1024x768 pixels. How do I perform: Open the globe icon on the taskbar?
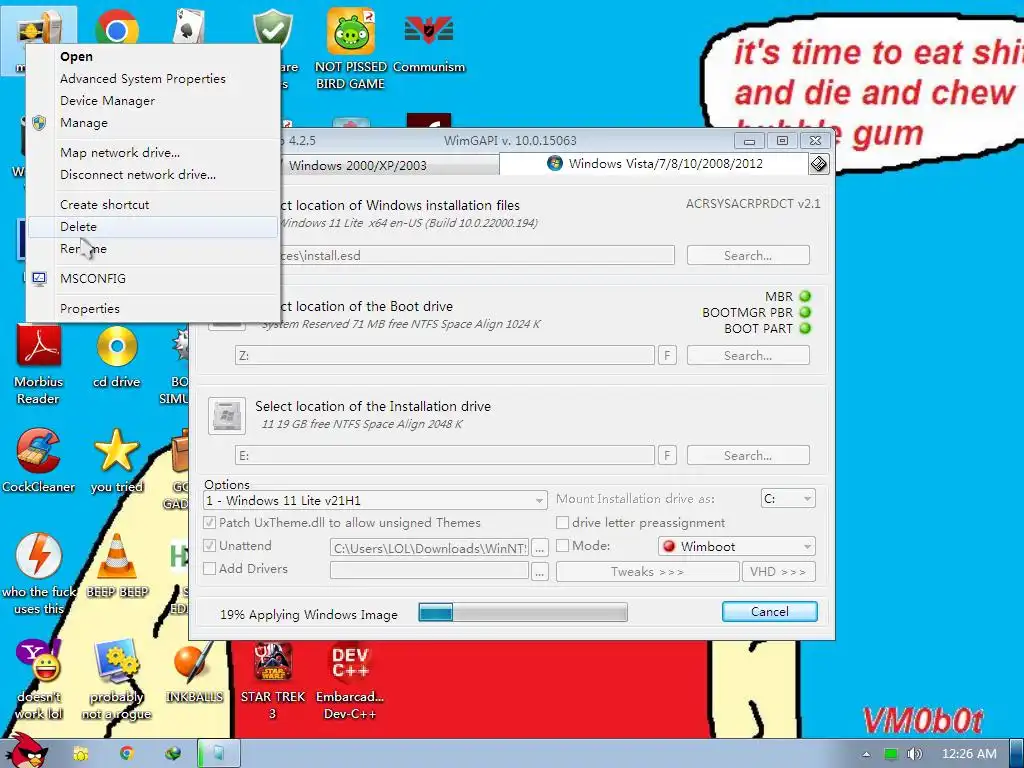(173, 754)
